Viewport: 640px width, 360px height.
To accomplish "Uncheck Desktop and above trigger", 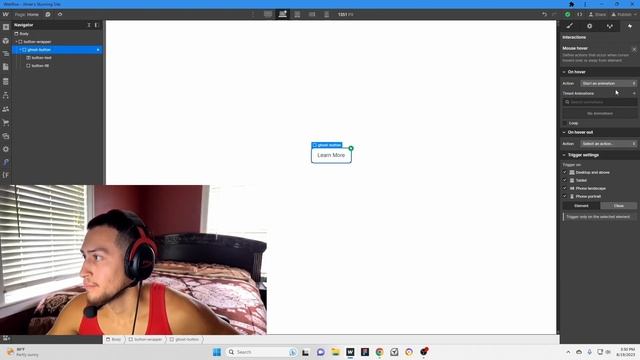I will pyautogui.click(x=565, y=172).
